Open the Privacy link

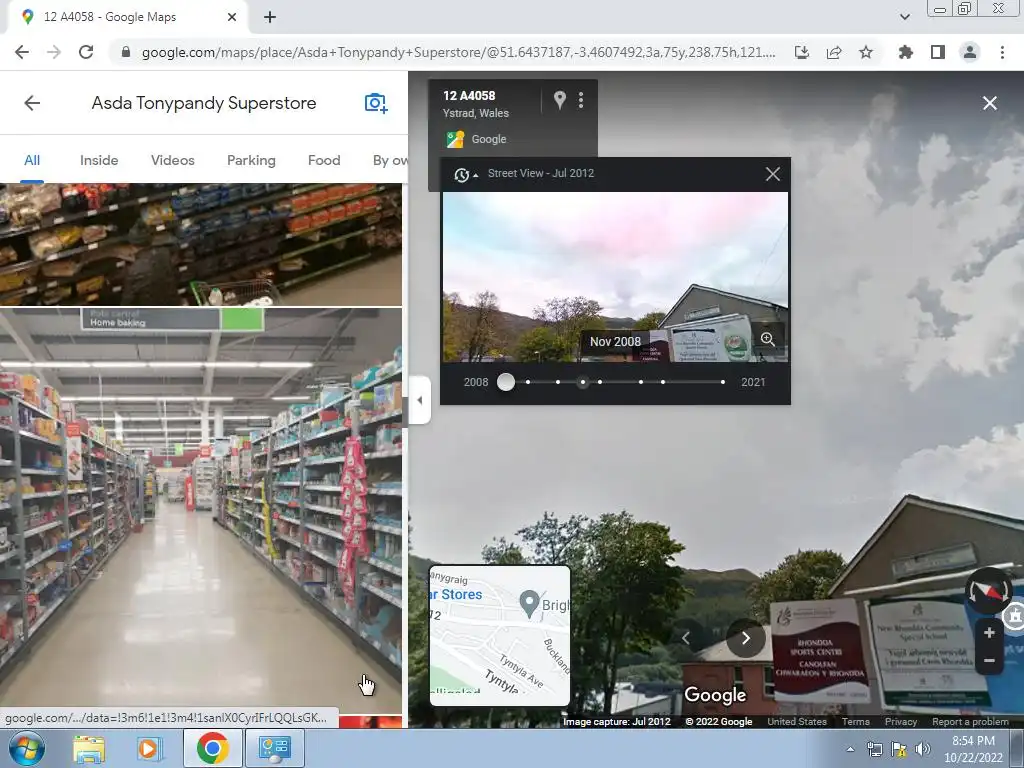901,722
